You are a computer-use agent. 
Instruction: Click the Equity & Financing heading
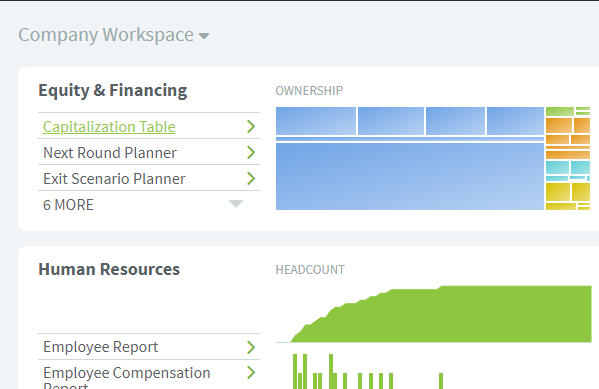[113, 91]
